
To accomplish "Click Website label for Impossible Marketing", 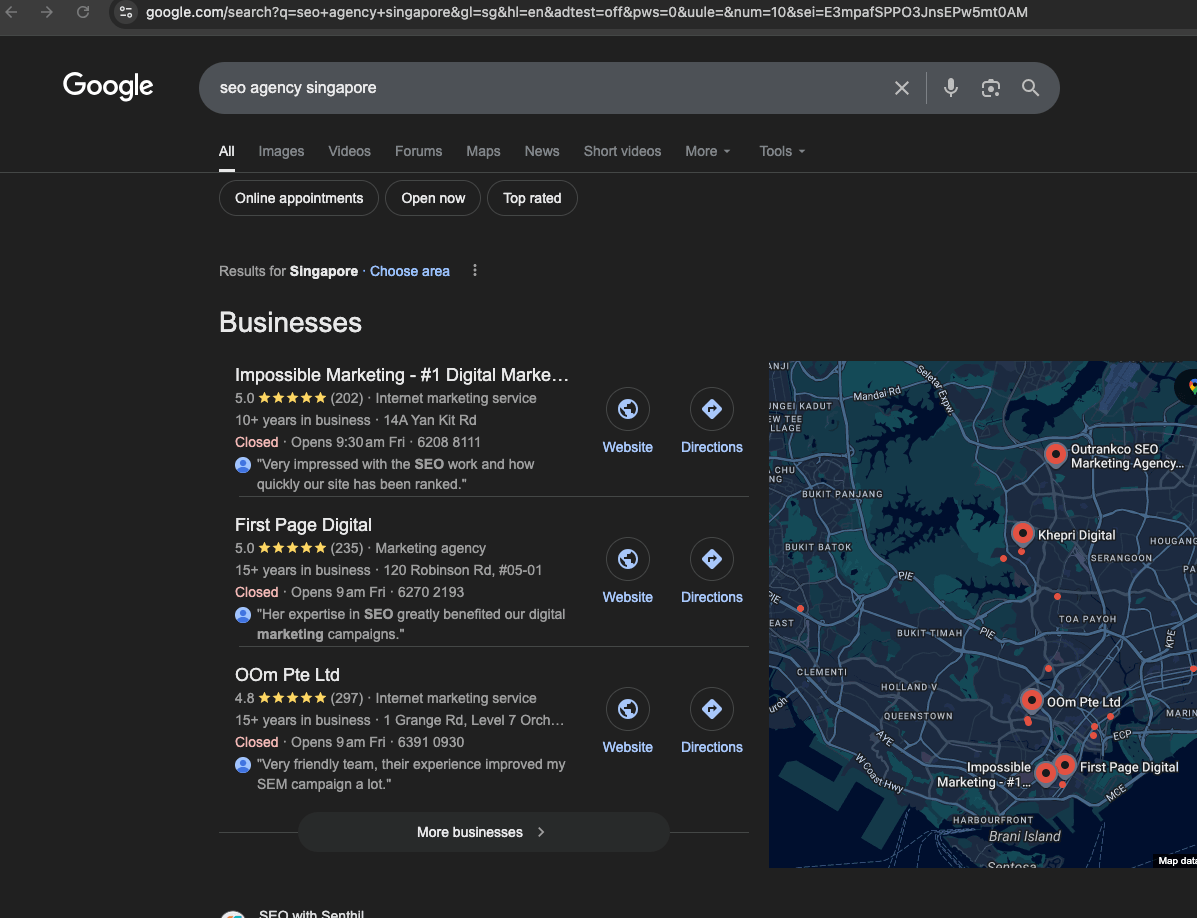I will point(628,447).
